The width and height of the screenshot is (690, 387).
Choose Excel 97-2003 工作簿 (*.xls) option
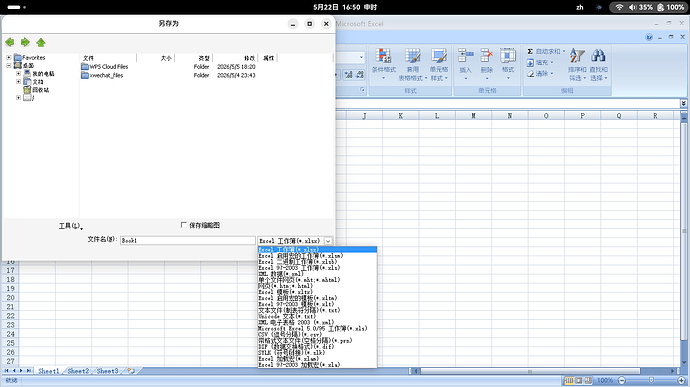click(317, 268)
